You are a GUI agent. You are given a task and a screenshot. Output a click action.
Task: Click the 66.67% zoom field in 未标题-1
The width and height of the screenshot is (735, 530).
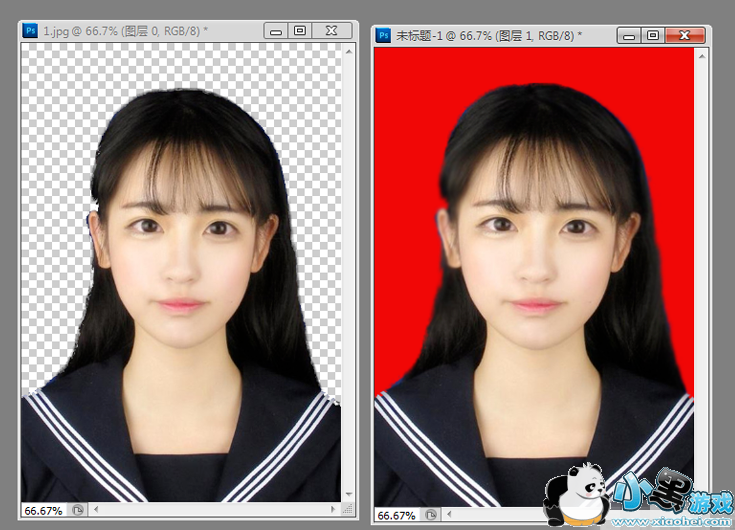point(398,516)
